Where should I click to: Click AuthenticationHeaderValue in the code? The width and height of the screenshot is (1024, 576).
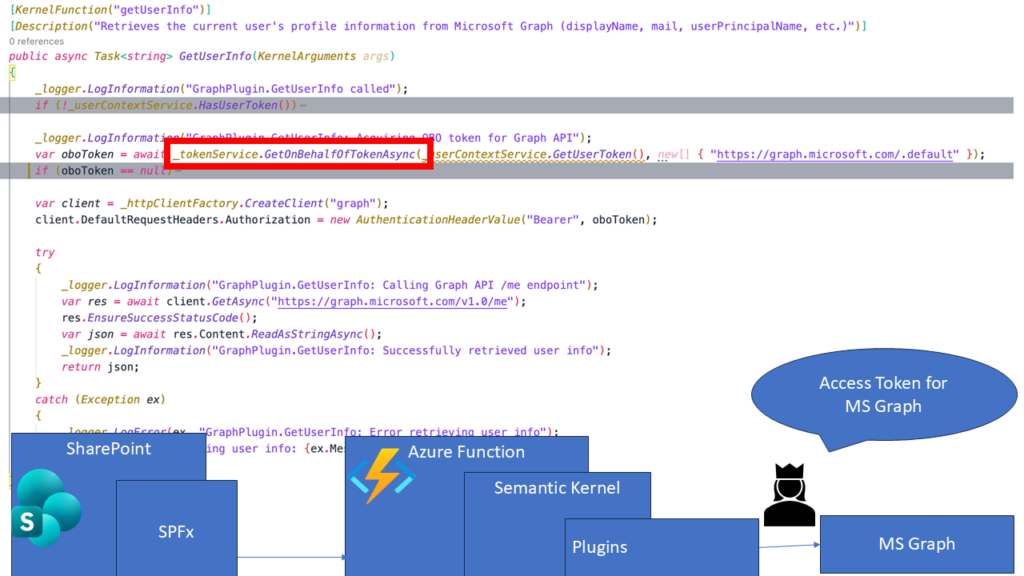pos(438,219)
